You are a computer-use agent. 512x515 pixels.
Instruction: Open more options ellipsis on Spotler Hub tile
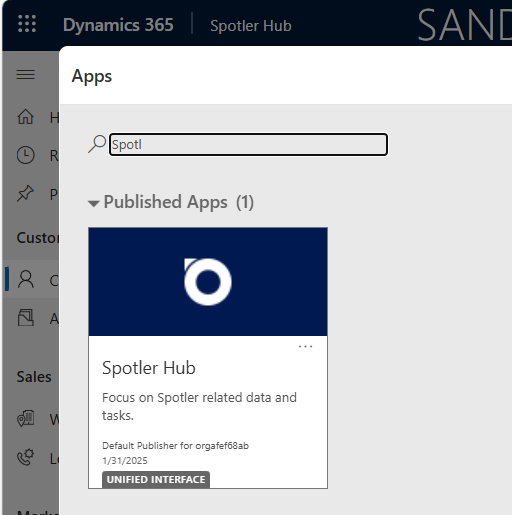pyautogui.click(x=305, y=347)
